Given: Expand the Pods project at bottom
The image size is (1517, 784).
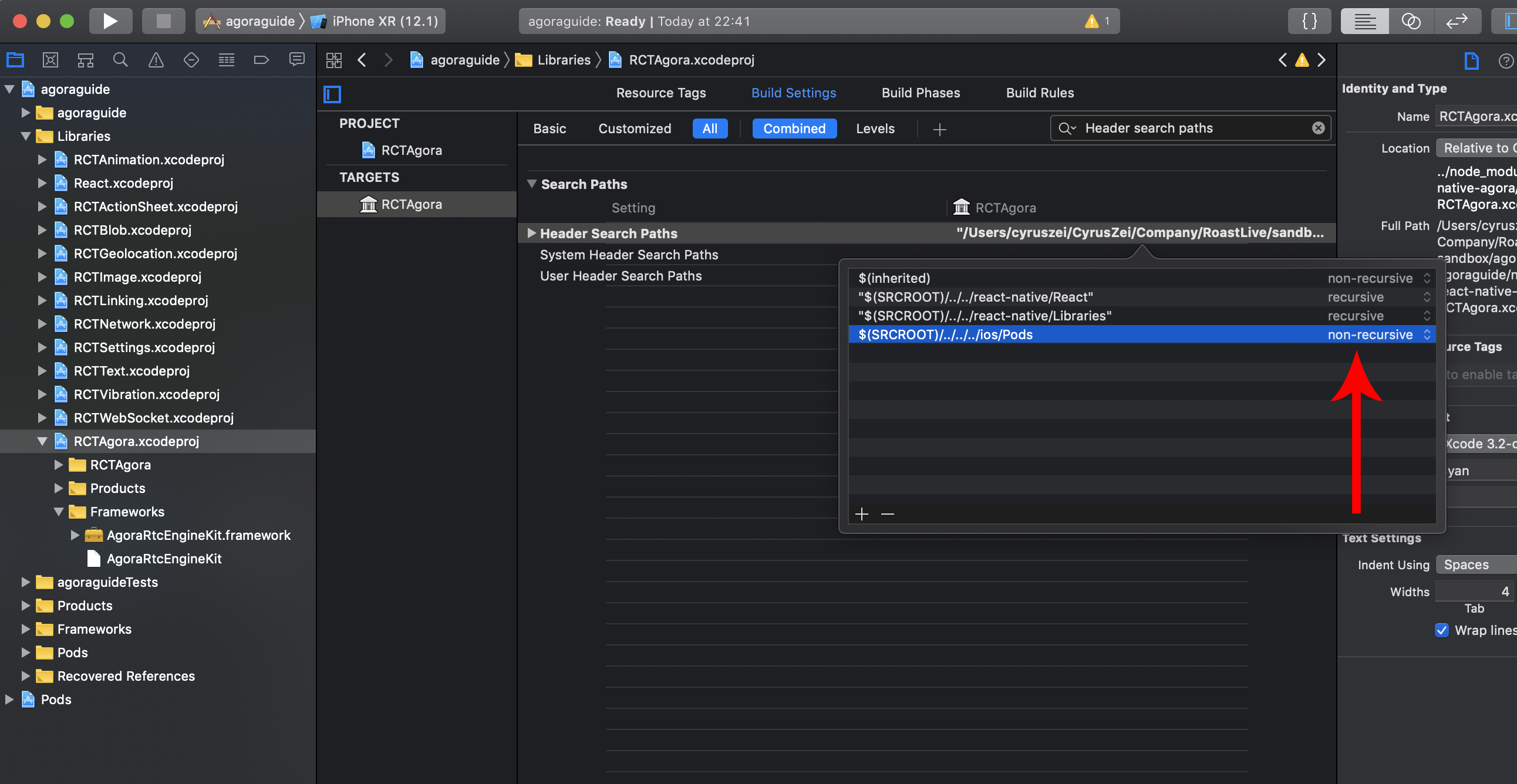Looking at the screenshot, I should tap(9, 699).
